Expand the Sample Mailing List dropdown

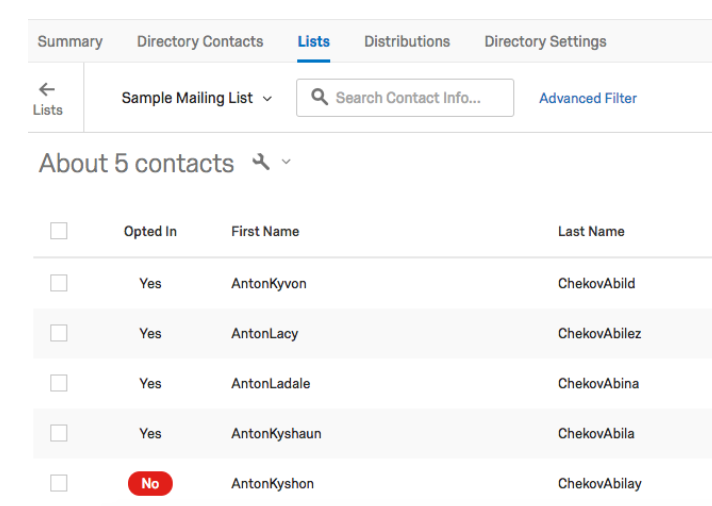pyautogui.click(x=197, y=98)
